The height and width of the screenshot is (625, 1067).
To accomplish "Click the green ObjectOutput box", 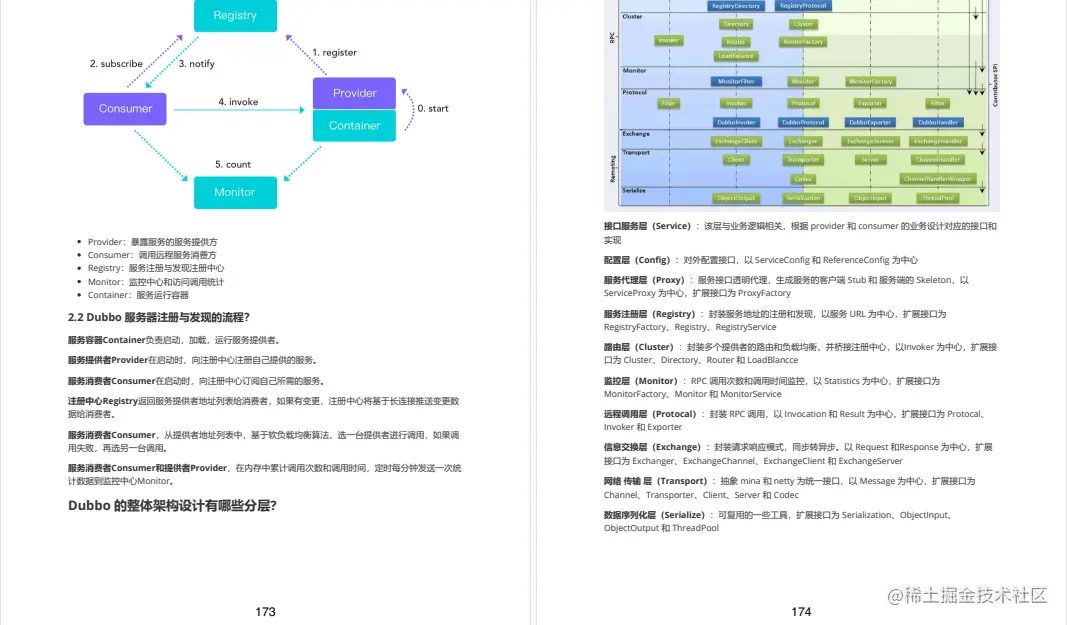I will pos(736,198).
